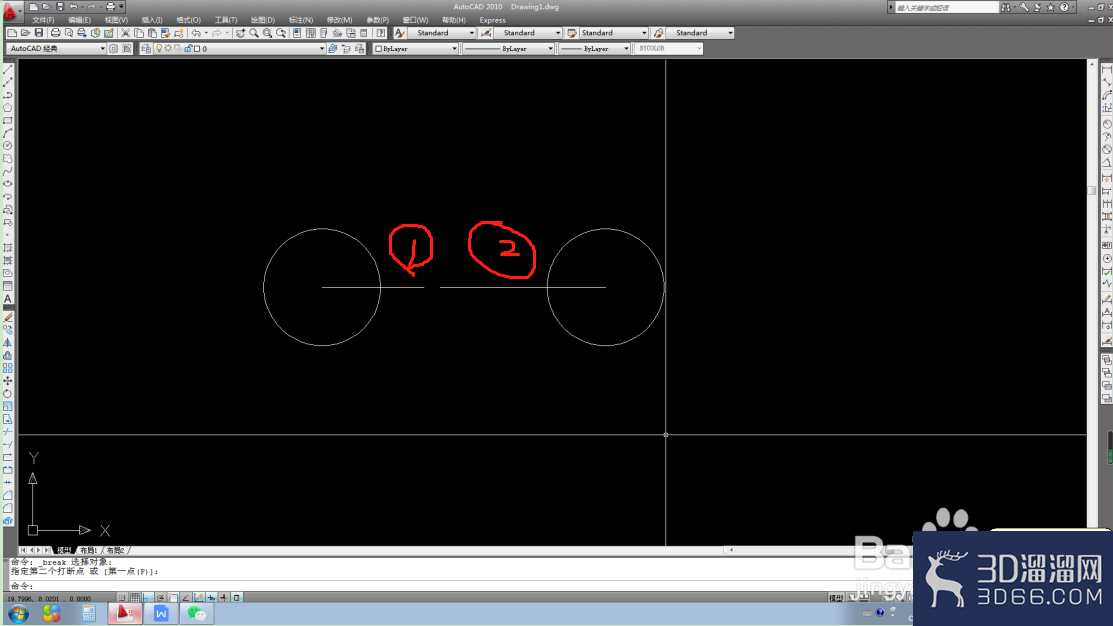
Task: Toggle Ortho mode in status bar
Action: [148, 598]
